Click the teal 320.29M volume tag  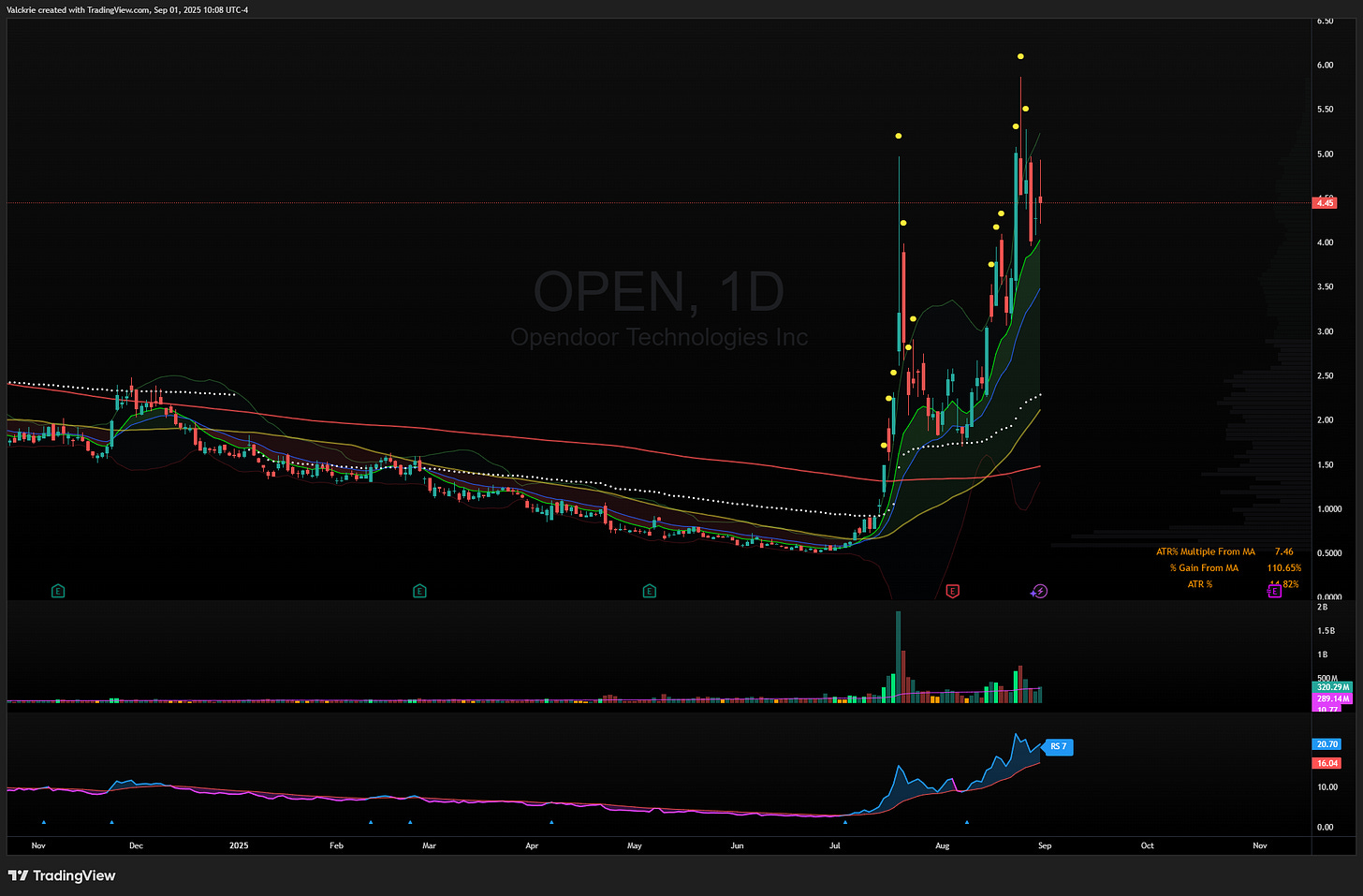tap(1332, 687)
